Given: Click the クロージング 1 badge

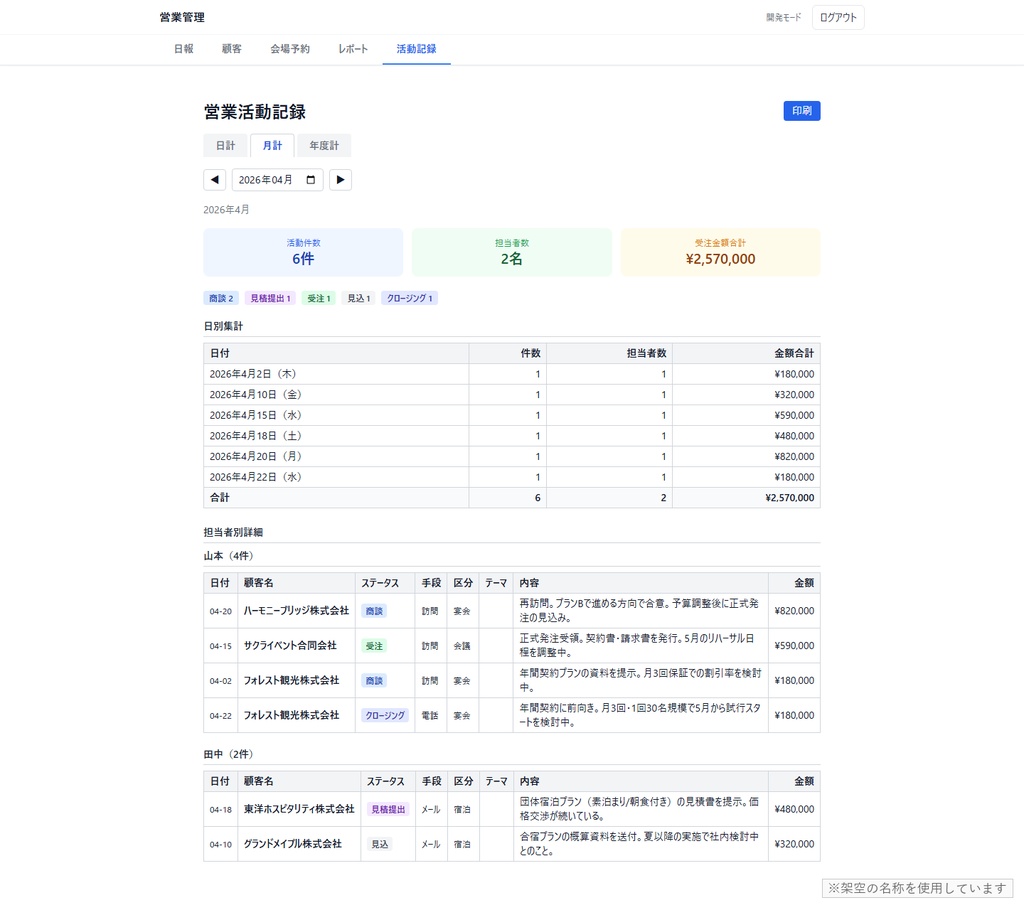Looking at the screenshot, I should (x=409, y=297).
